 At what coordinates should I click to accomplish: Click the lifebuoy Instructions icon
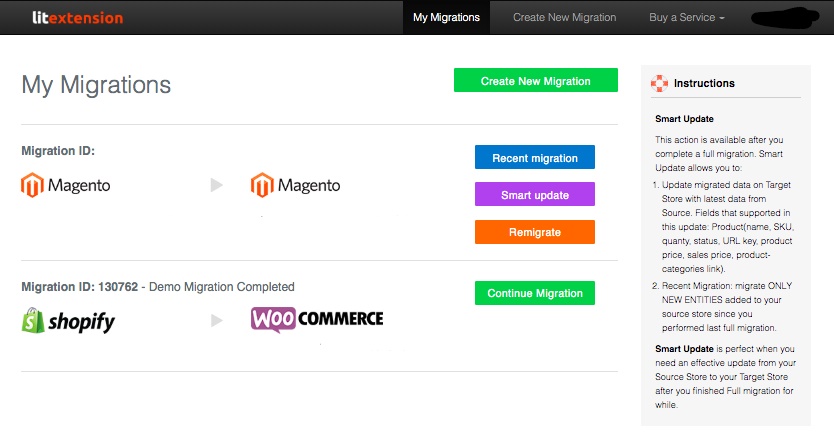coord(660,83)
